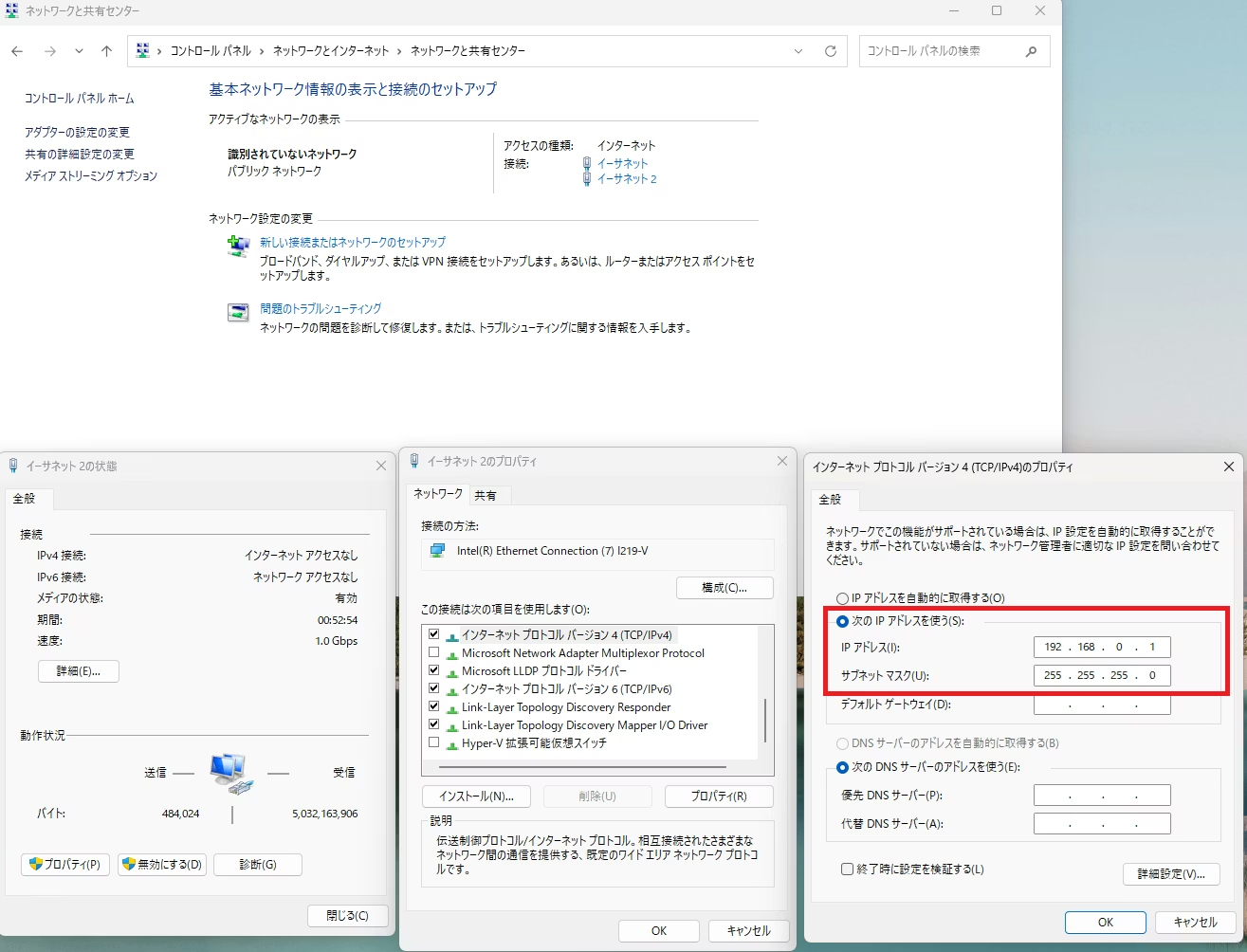
Task: Switch to the 共有 tab
Action: pos(489,494)
